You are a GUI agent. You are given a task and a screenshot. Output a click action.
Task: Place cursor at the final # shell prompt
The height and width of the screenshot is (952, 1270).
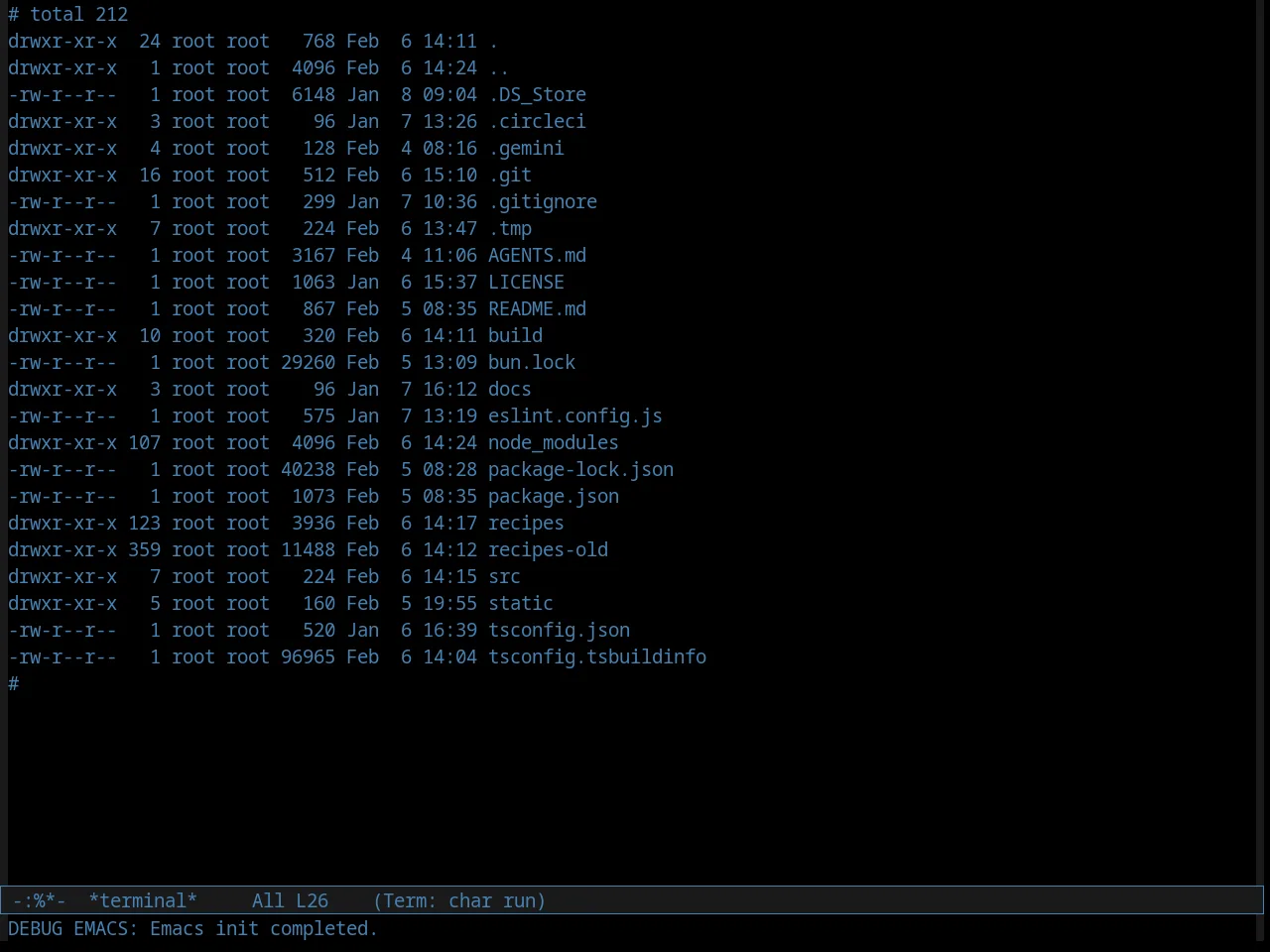click(14, 684)
